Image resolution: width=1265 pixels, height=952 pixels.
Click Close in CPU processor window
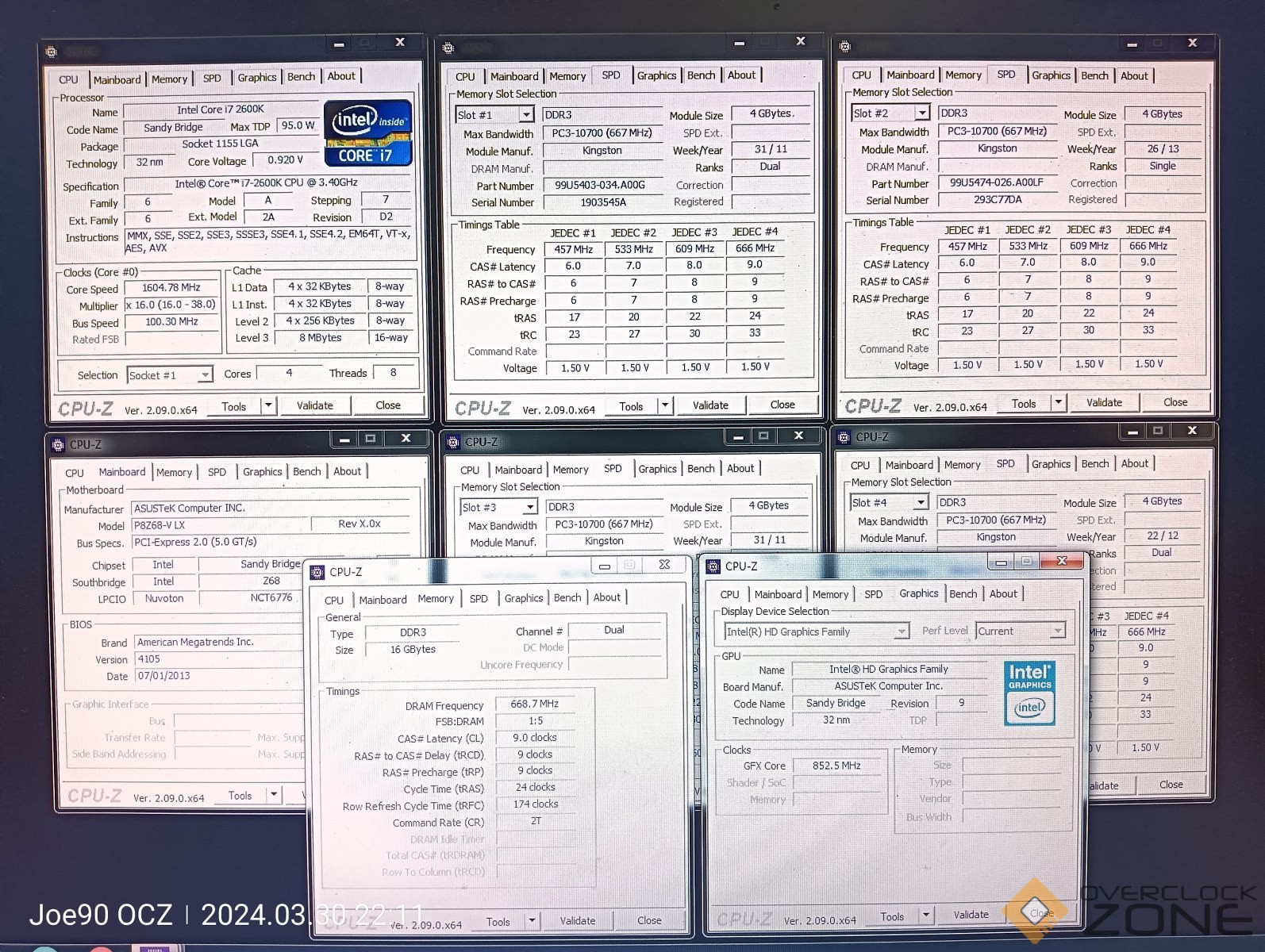tap(388, 405)
